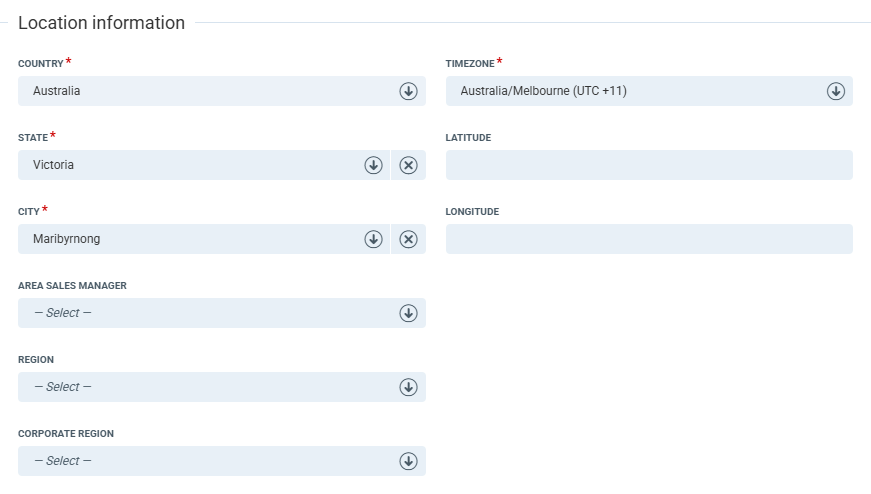Click the down-arrow icon in Country field
This screenshot has height=494, width=871.
coord(408,91)
